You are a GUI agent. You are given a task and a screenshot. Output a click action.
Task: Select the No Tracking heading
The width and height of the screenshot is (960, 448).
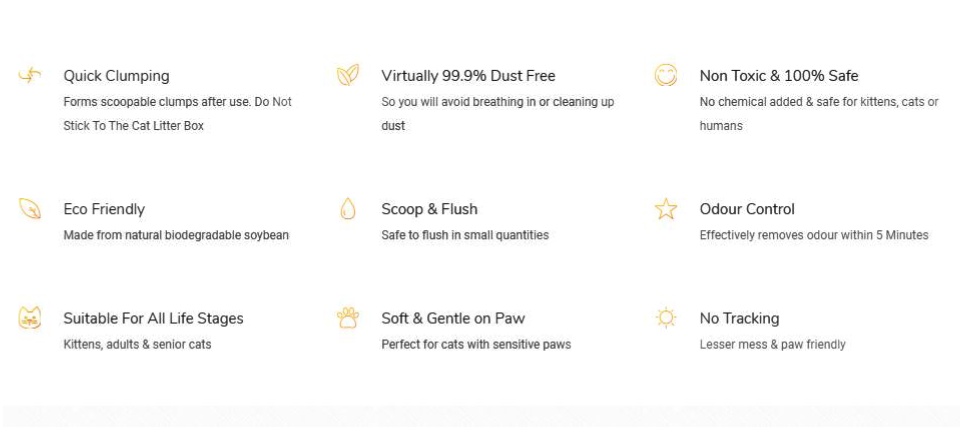739,319
